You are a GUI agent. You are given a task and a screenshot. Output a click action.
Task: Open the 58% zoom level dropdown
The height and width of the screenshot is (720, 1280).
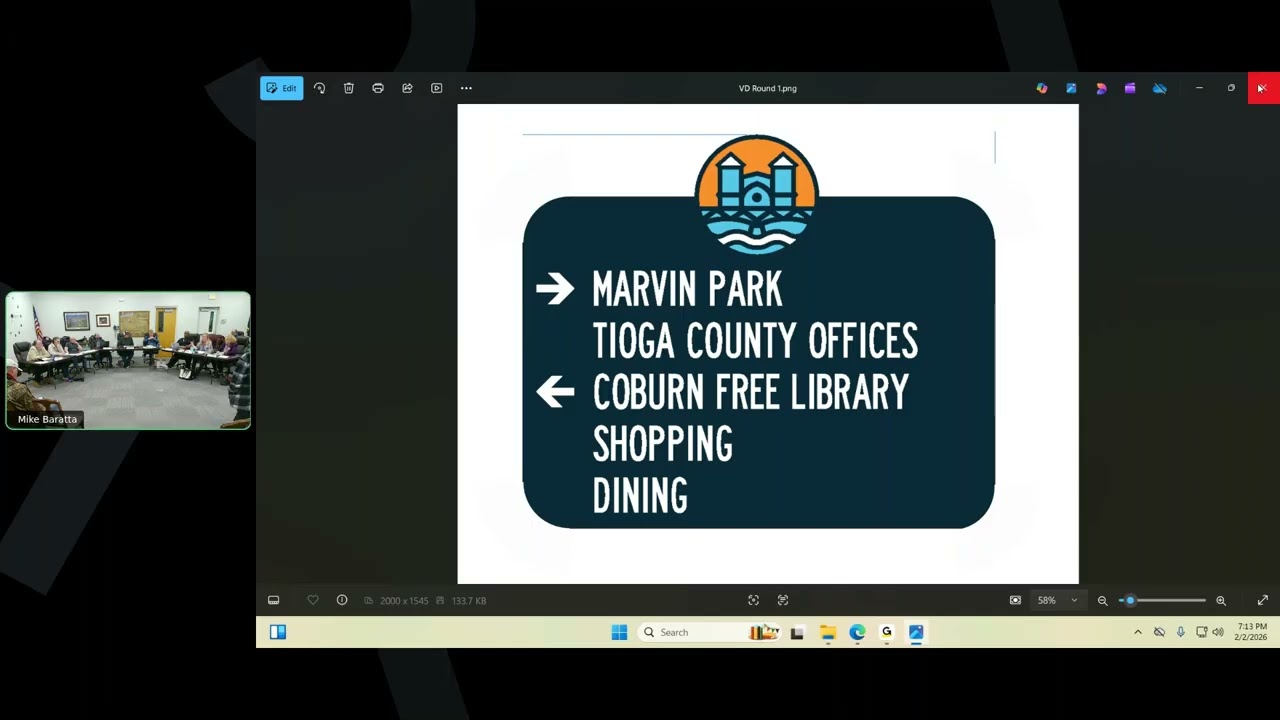[x=1057, y=600]
